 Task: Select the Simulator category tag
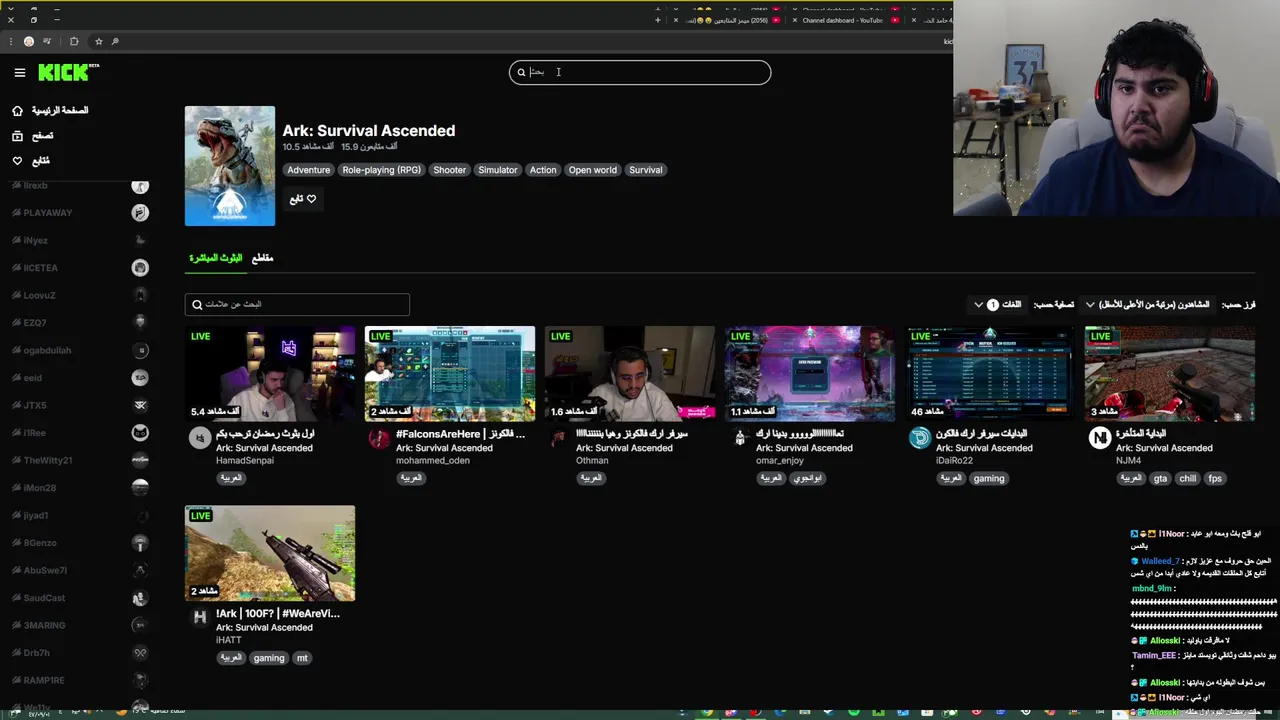tap(498, 170)
